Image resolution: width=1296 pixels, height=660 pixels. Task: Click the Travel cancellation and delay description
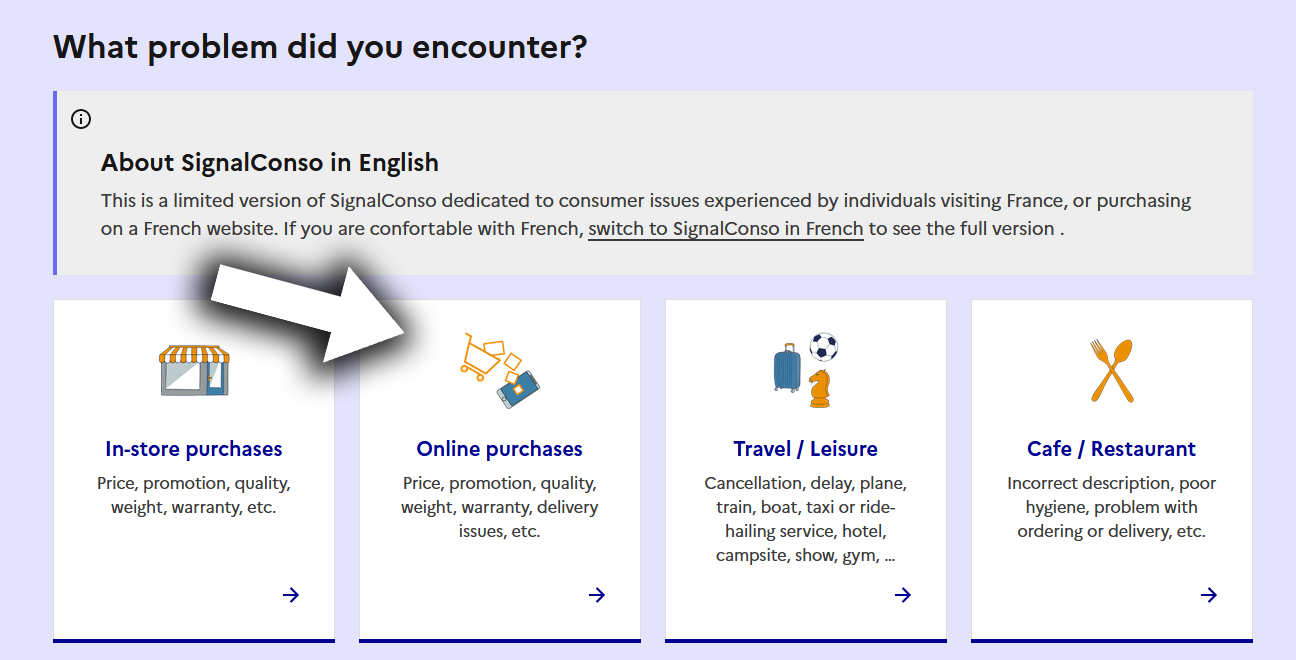coord(805,519)
